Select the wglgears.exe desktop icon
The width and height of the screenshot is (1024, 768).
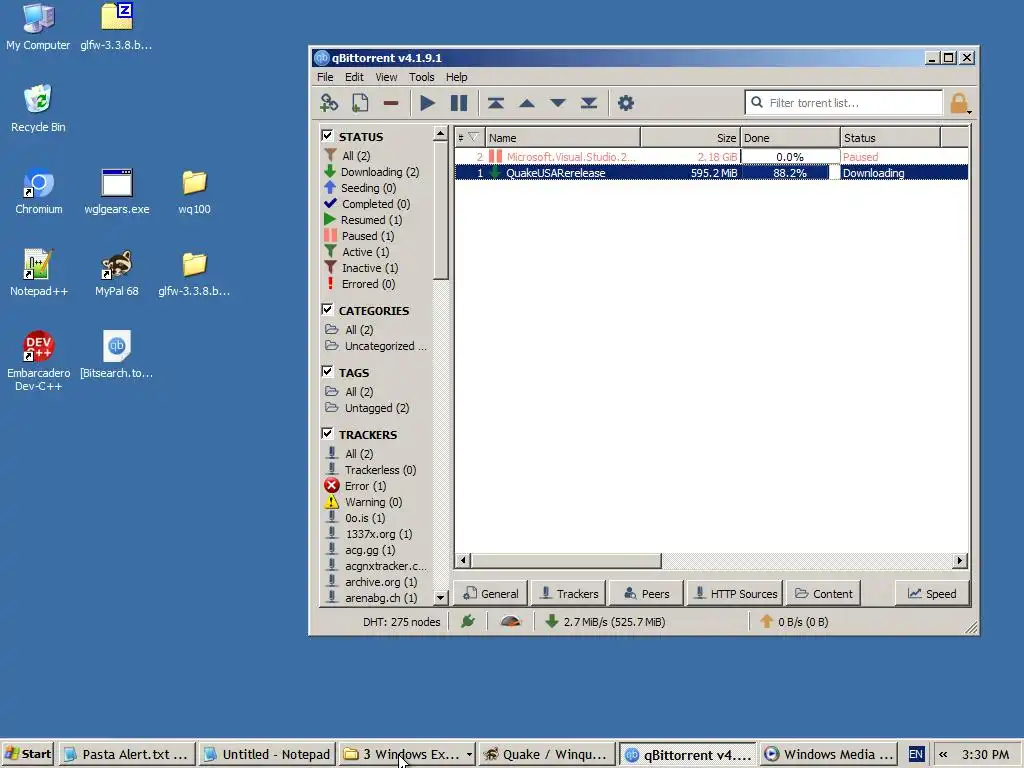click(117, 192)
